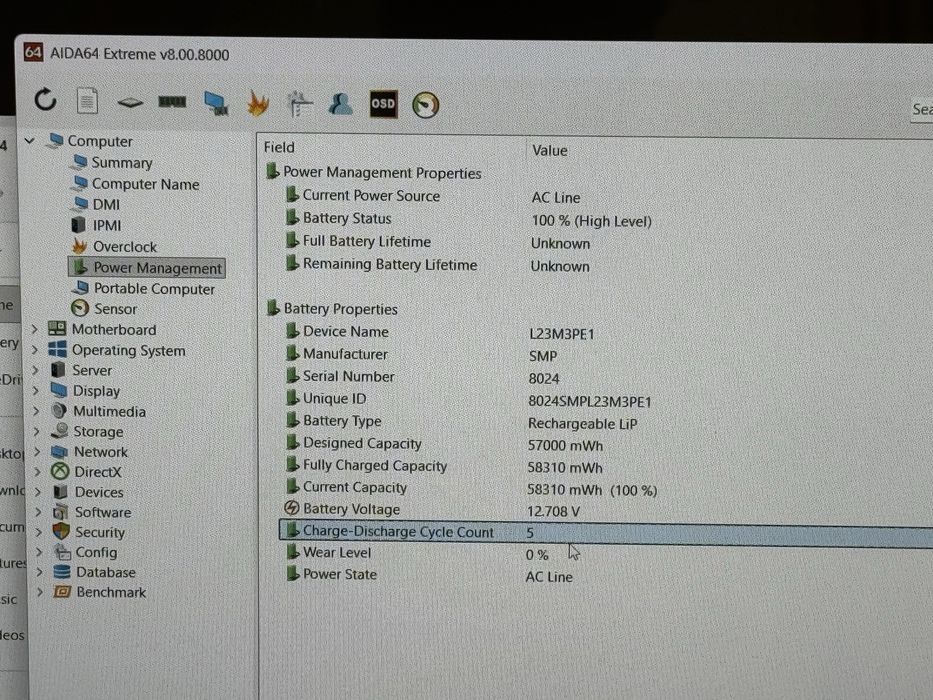Expand the Display tree node
The width and height of the screenshot is (933, 700).
[x=36, y=390]
